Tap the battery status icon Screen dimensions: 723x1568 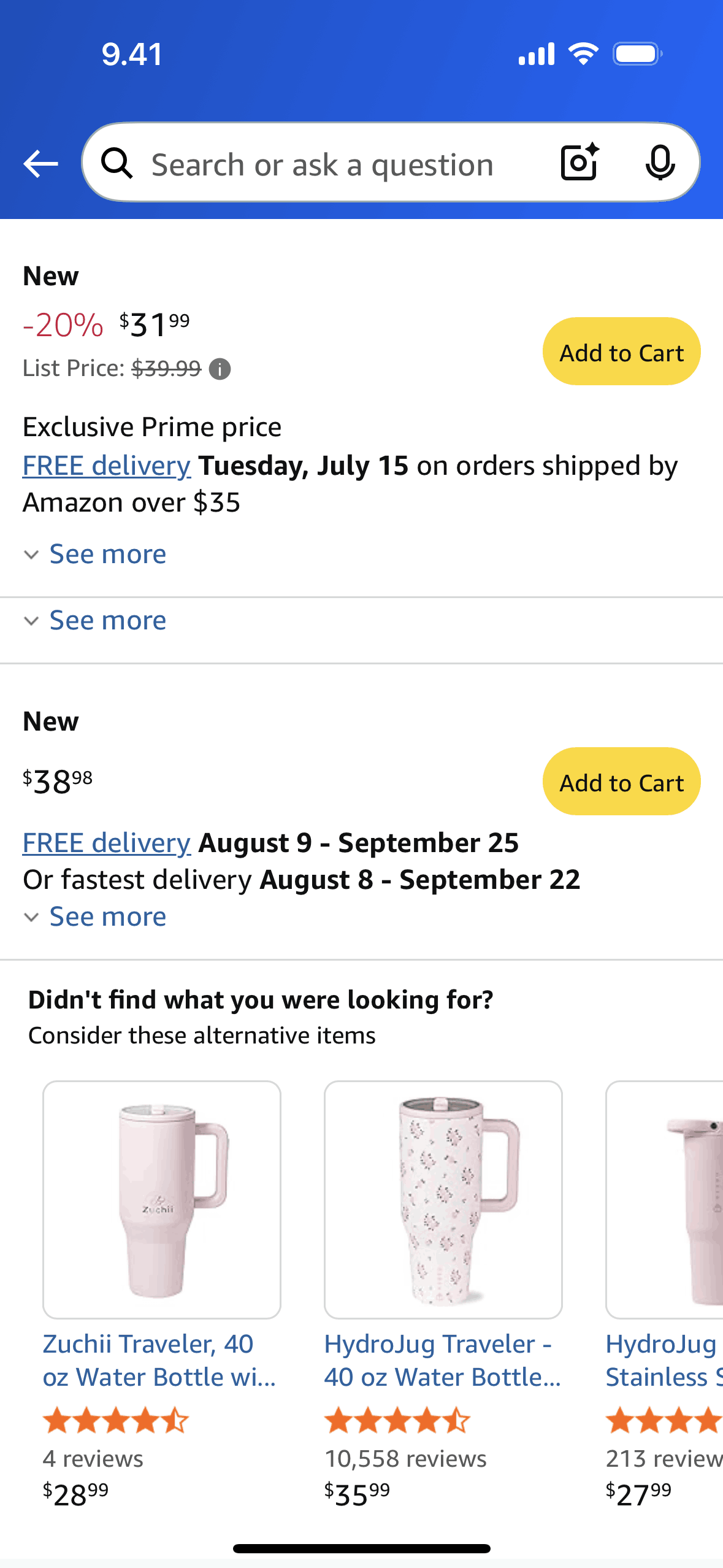pyautogui.click(x=637, y=54)
